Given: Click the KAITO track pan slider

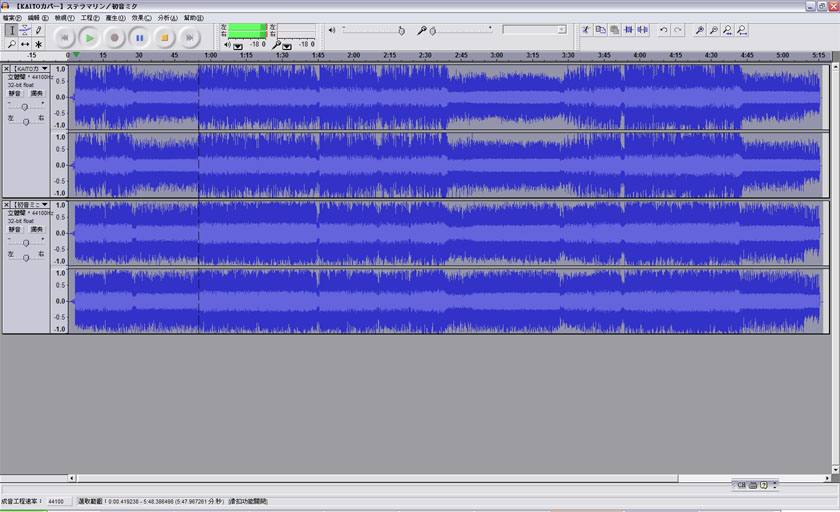Looking at the screenshot, I should pyautogui.click(x=26, y=122).
